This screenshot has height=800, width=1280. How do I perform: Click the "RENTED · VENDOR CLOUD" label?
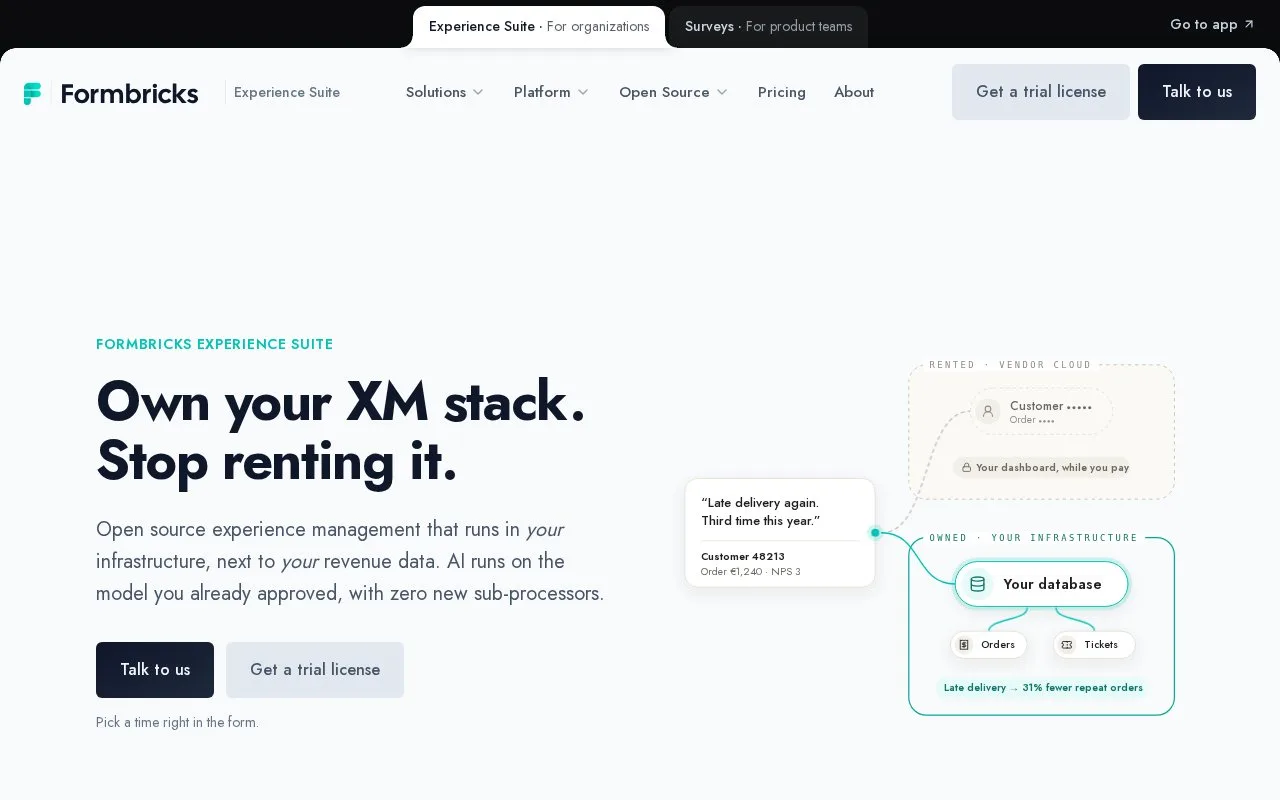tap(1010, 365)
